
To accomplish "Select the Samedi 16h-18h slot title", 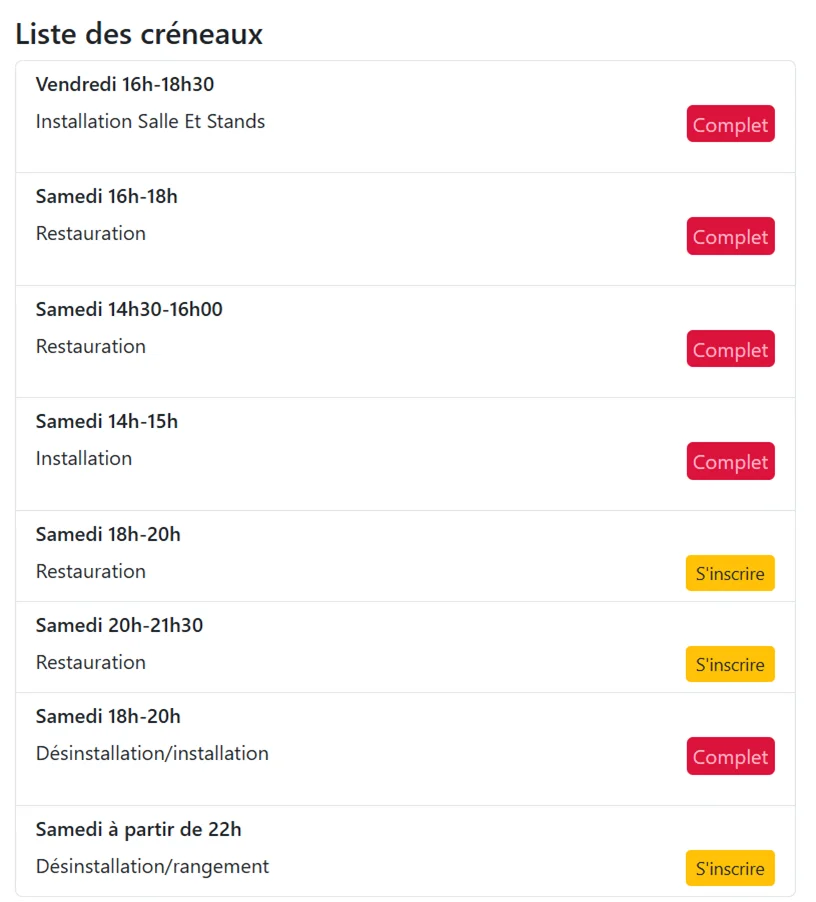I will pos(106,197).
